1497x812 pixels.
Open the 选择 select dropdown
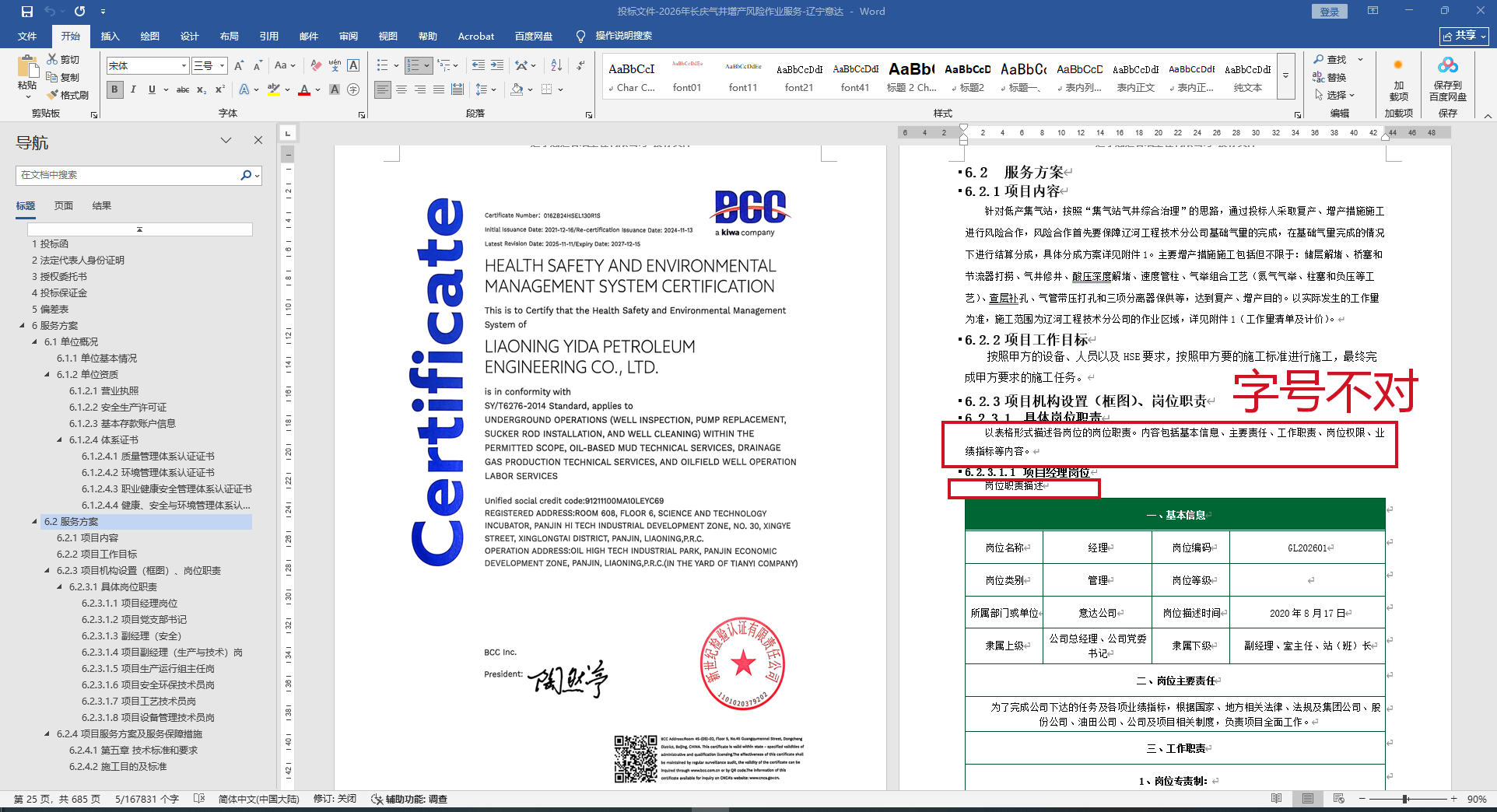[1335, 95]
